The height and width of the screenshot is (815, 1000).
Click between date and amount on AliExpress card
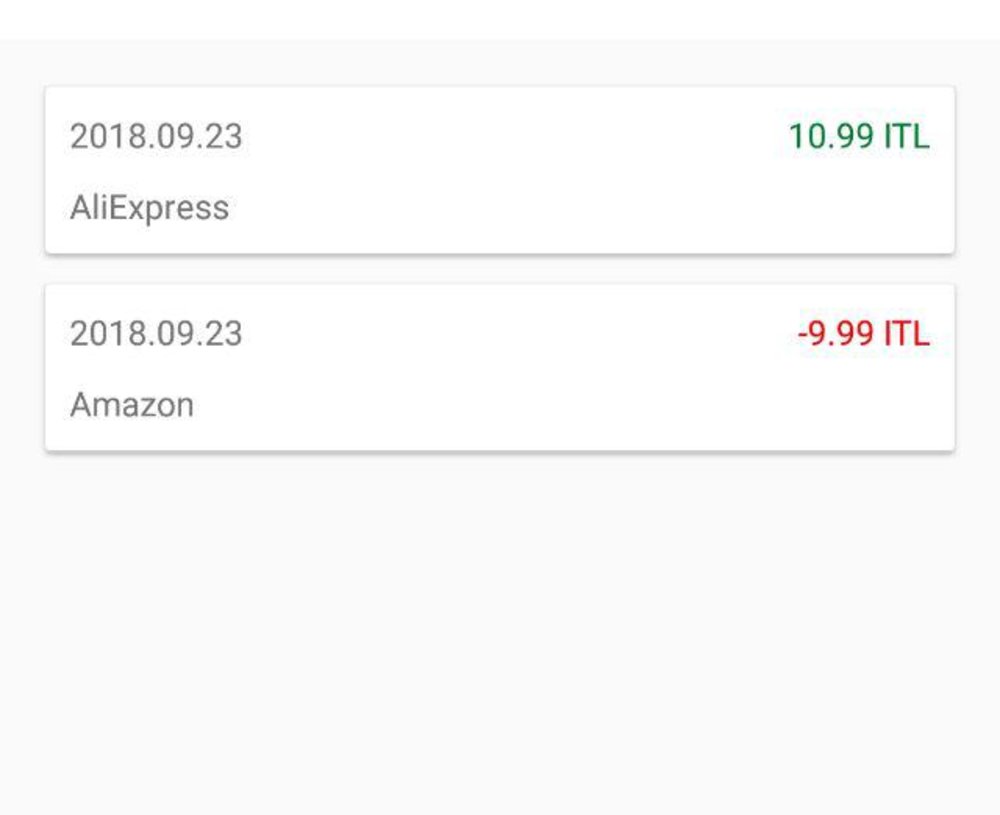point(510,136)
